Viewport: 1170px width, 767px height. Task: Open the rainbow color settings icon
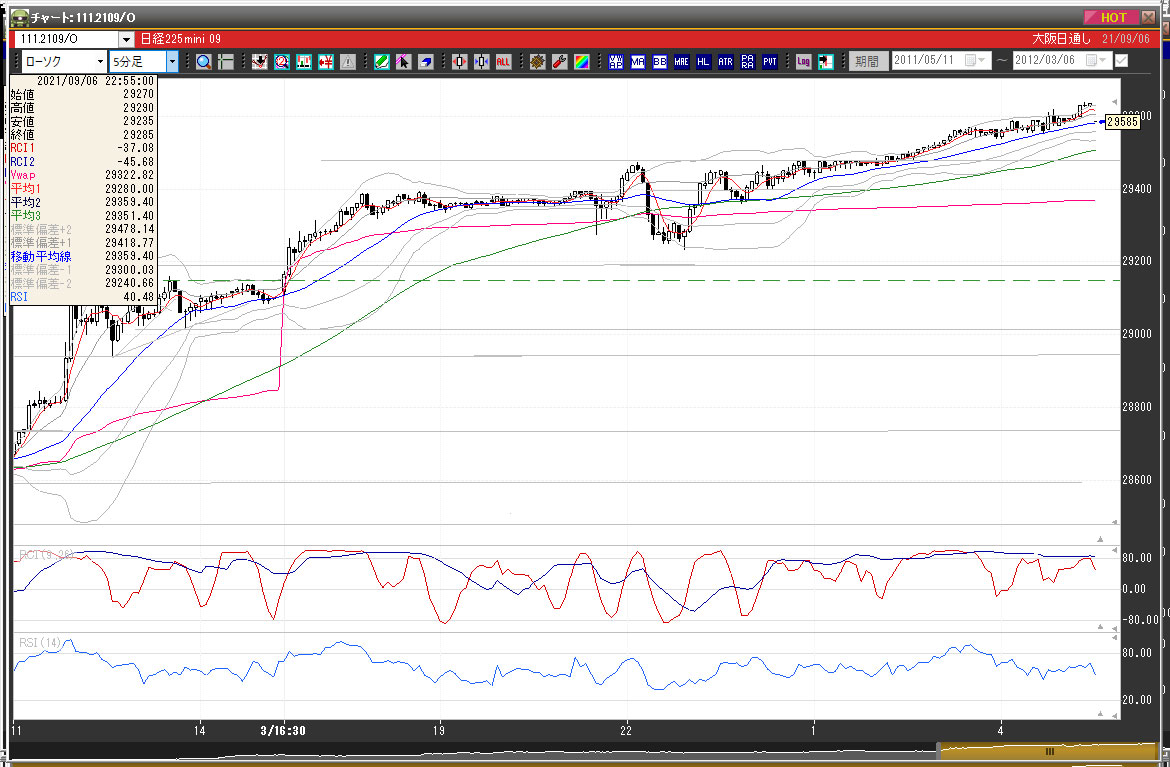(x=581, y=62)
